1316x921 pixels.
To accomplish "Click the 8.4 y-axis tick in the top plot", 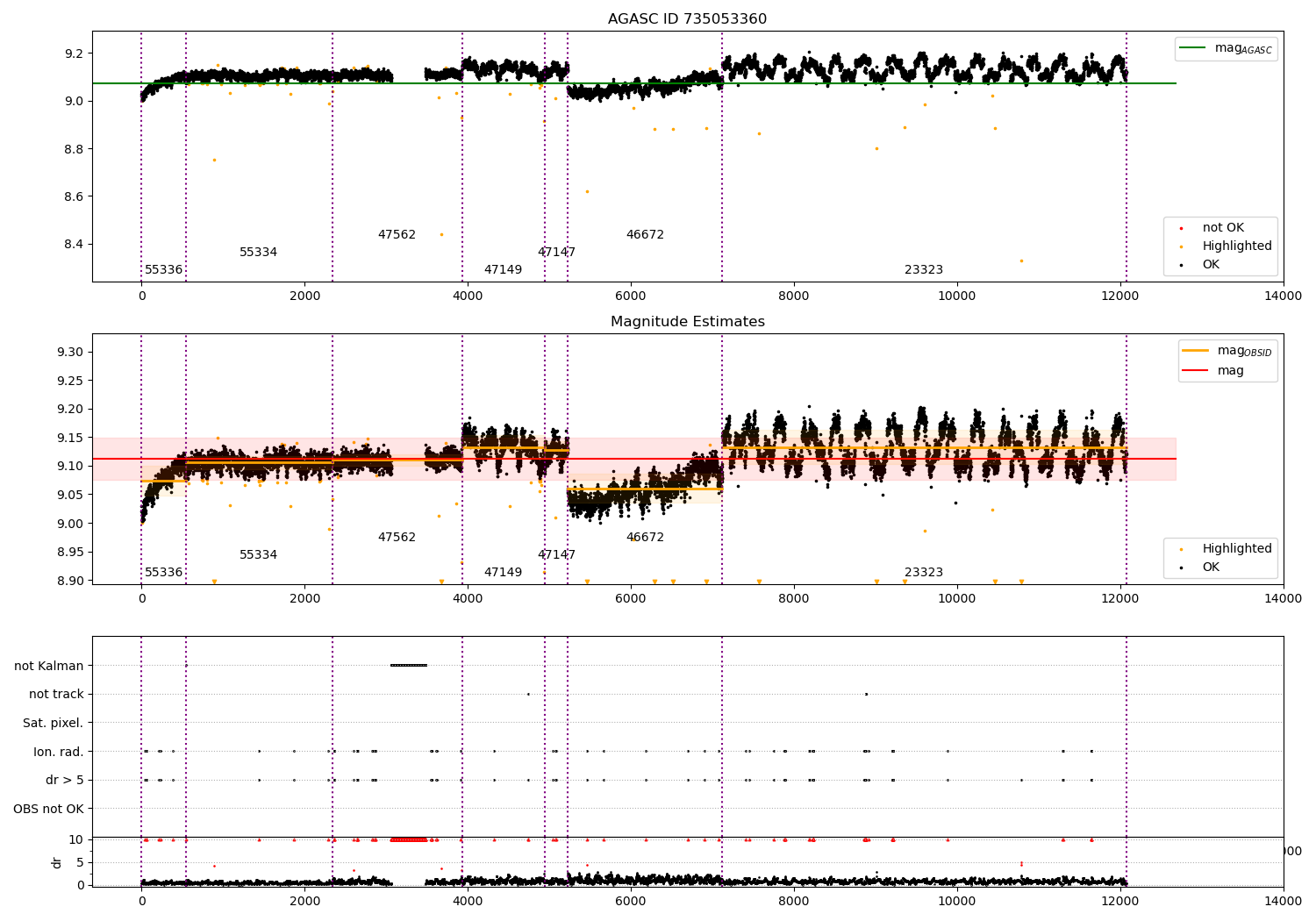I will coord(74,245).
